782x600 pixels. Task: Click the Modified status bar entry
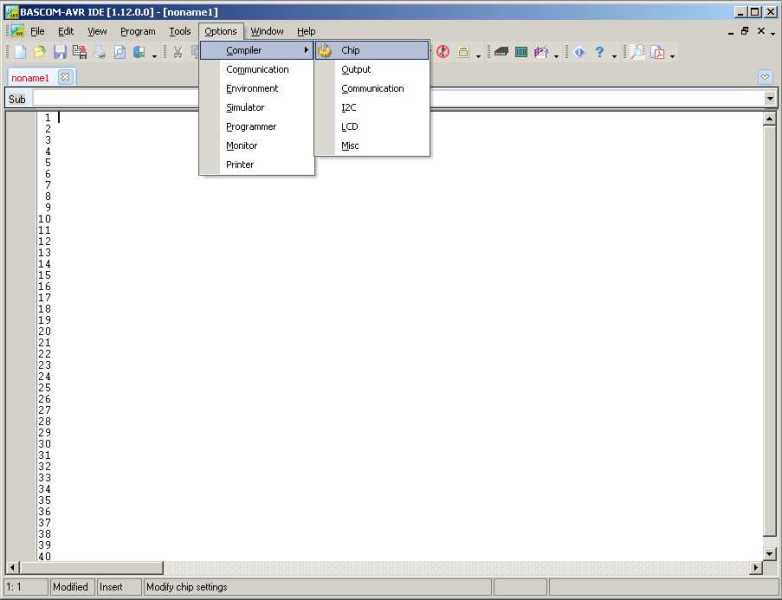[70, 587]
